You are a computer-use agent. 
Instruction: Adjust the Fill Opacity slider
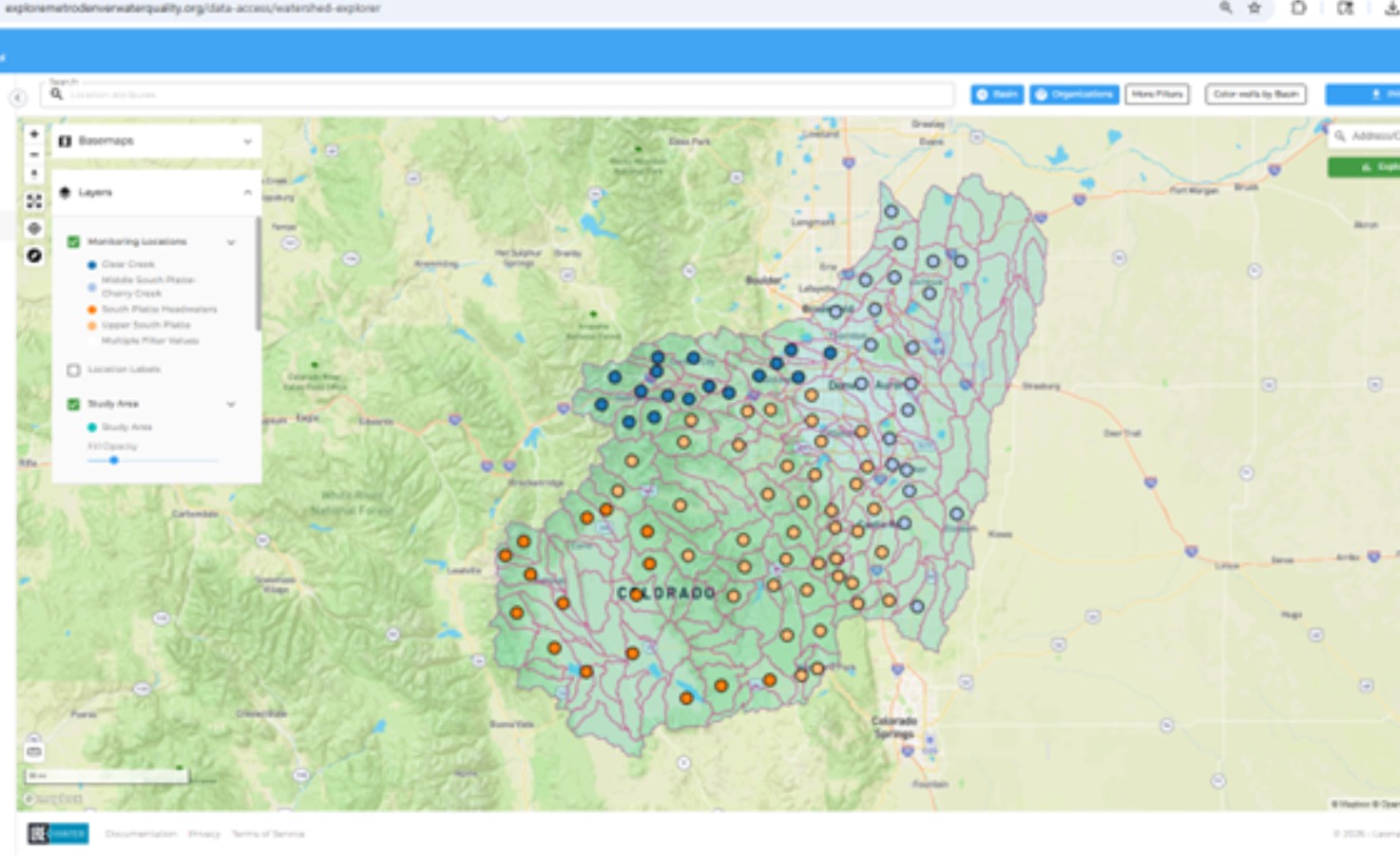pos(114,461)
